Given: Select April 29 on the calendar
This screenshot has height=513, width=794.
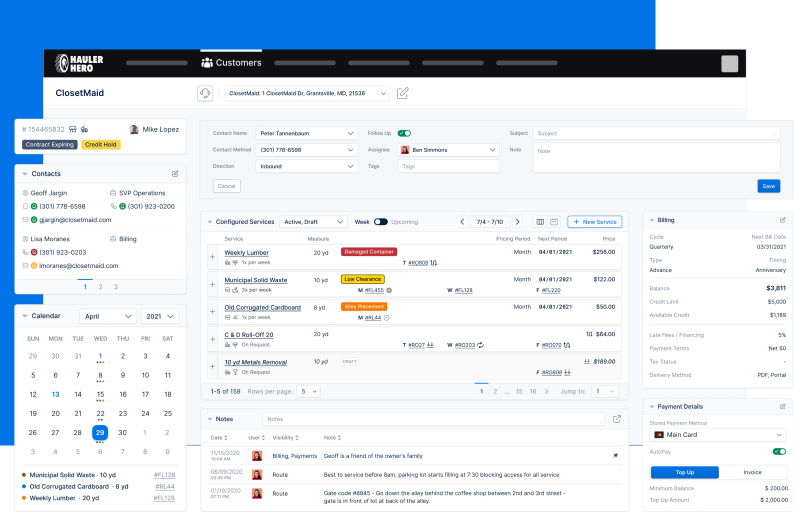Looking at the screenshot, I should (100, 432).
